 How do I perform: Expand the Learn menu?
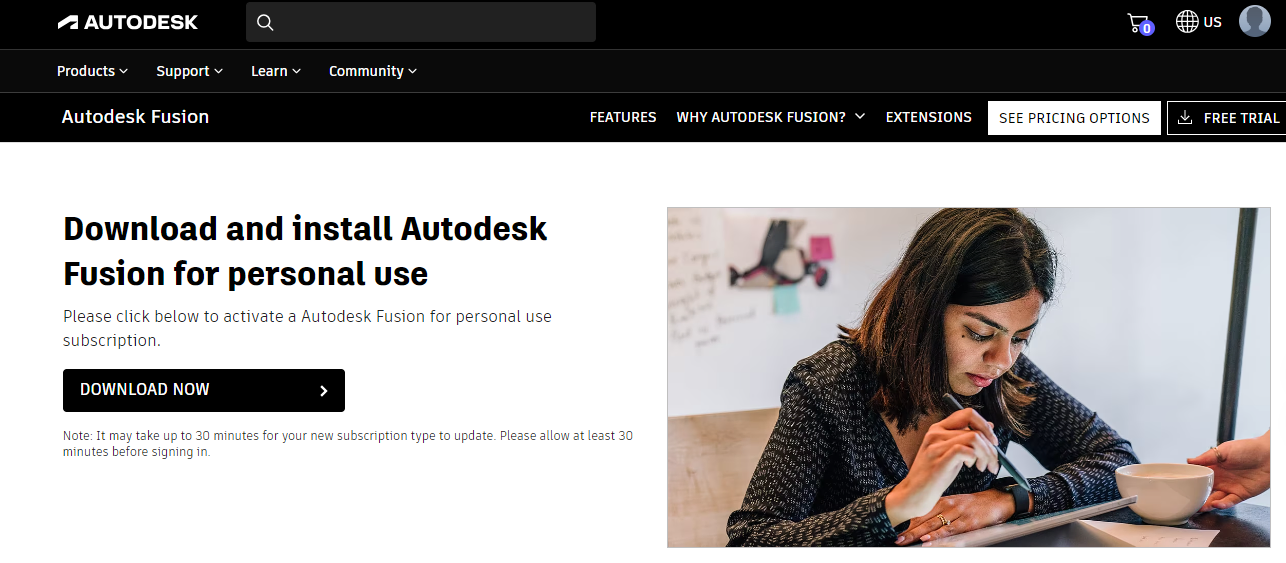[276, 71]
